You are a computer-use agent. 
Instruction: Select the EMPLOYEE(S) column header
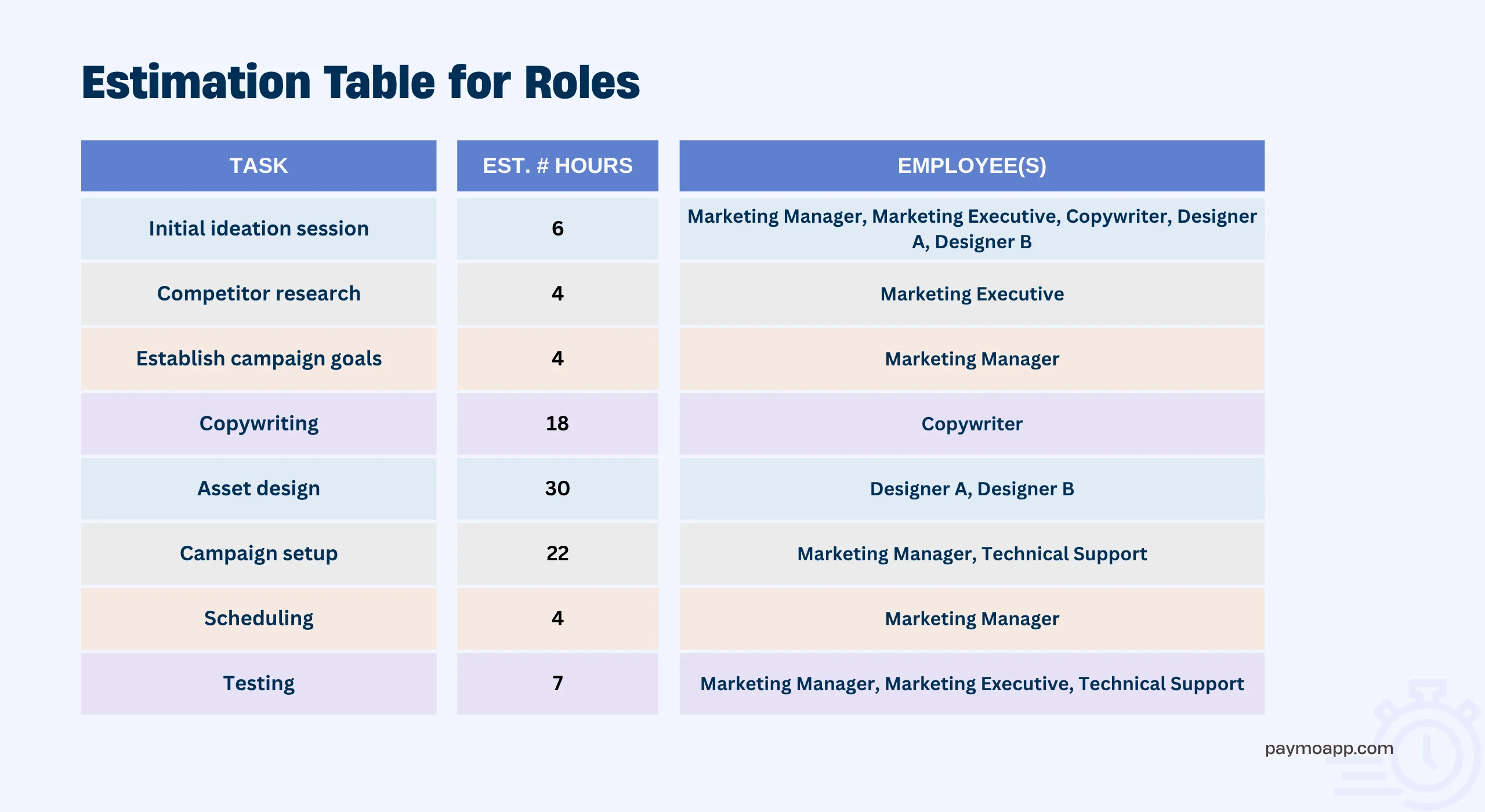point(972,166)
